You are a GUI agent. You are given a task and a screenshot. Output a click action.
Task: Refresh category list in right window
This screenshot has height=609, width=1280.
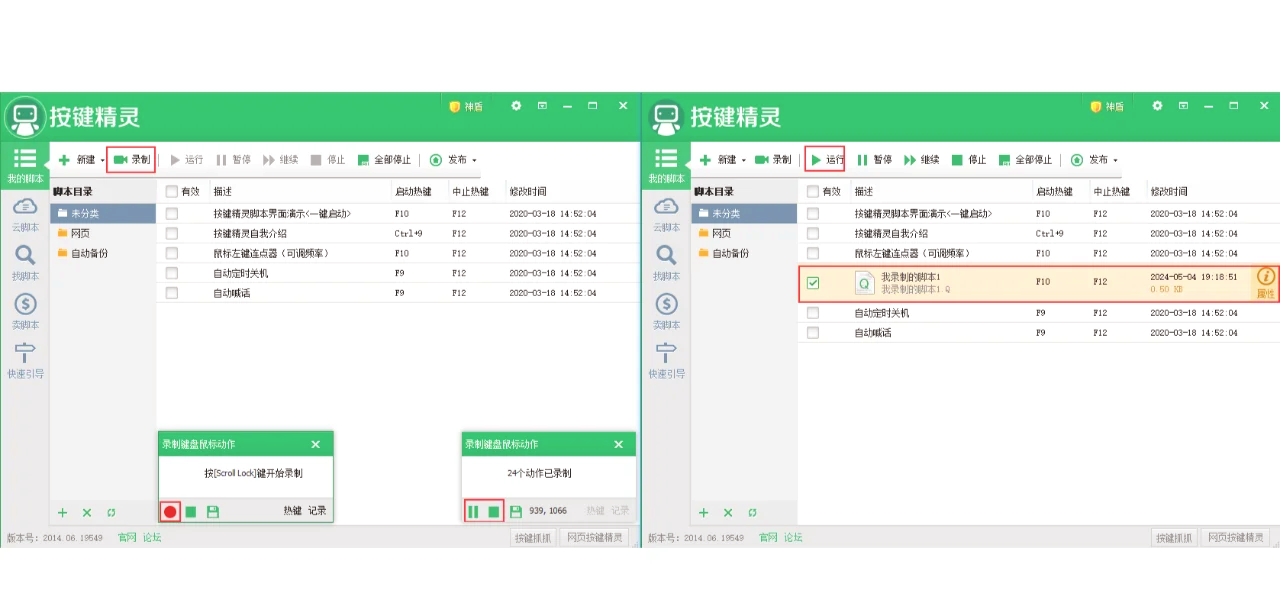[x=752, y=512]
